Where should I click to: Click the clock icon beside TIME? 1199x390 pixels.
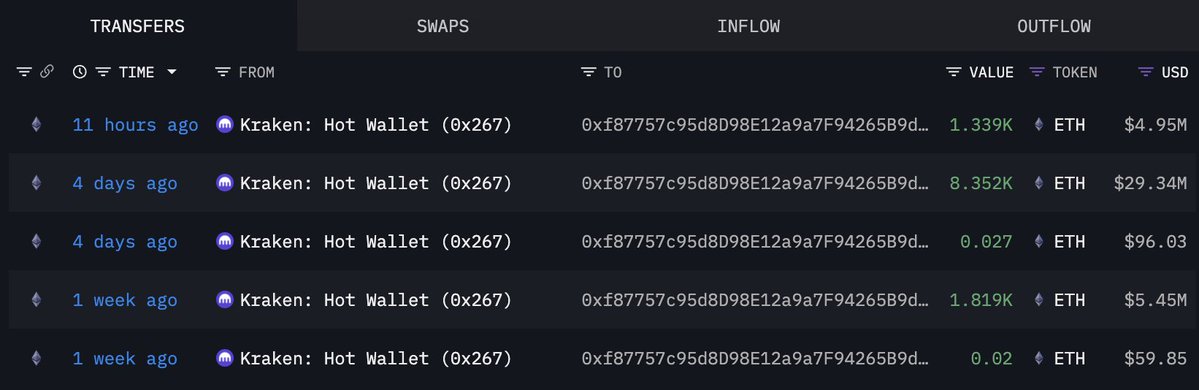[x=80, y=72]
